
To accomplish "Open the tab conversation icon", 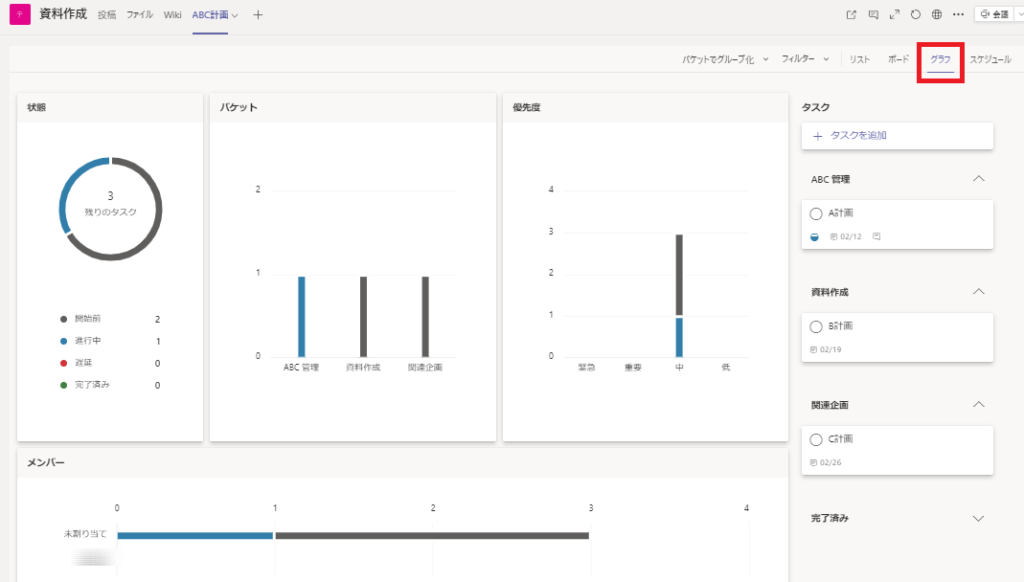I will coord(873,15).
